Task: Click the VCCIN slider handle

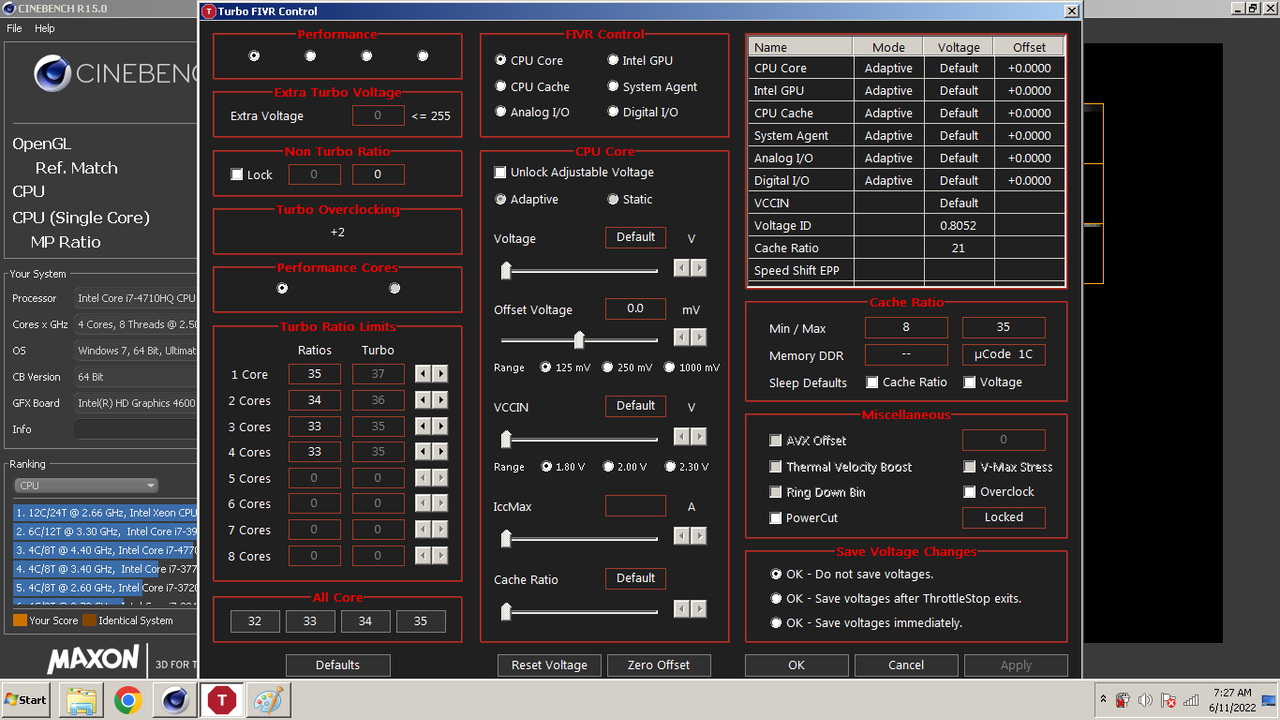Action: point(506,439)
